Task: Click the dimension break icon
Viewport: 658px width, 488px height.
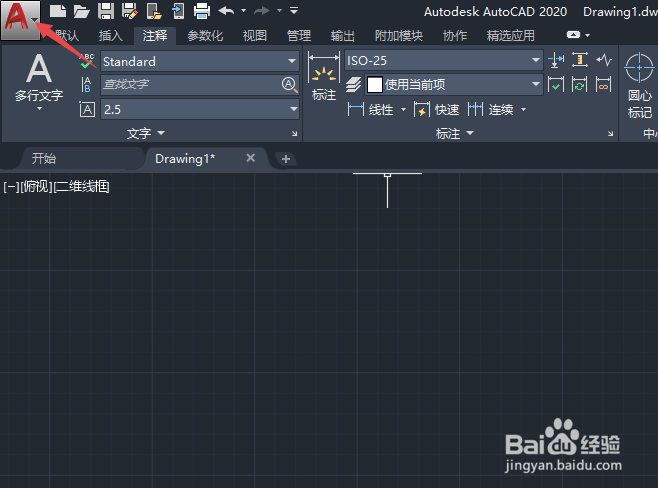Action: point(556,60)
